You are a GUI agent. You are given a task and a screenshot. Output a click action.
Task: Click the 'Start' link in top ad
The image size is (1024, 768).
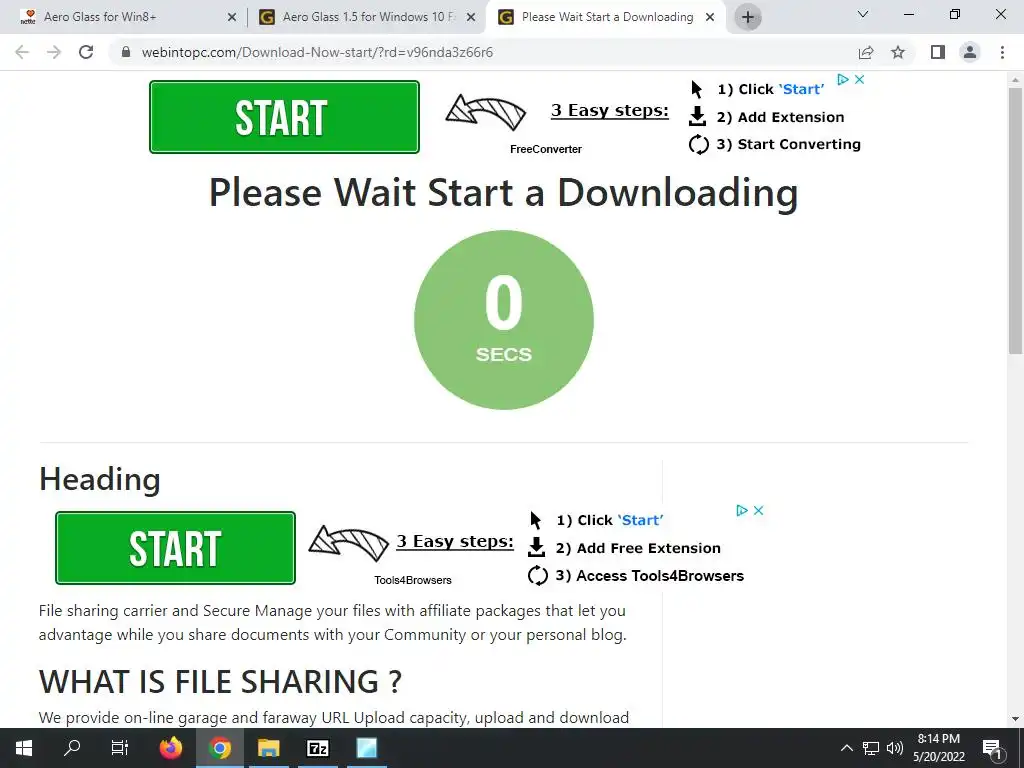pyautogui.click(x=801, y=89)
